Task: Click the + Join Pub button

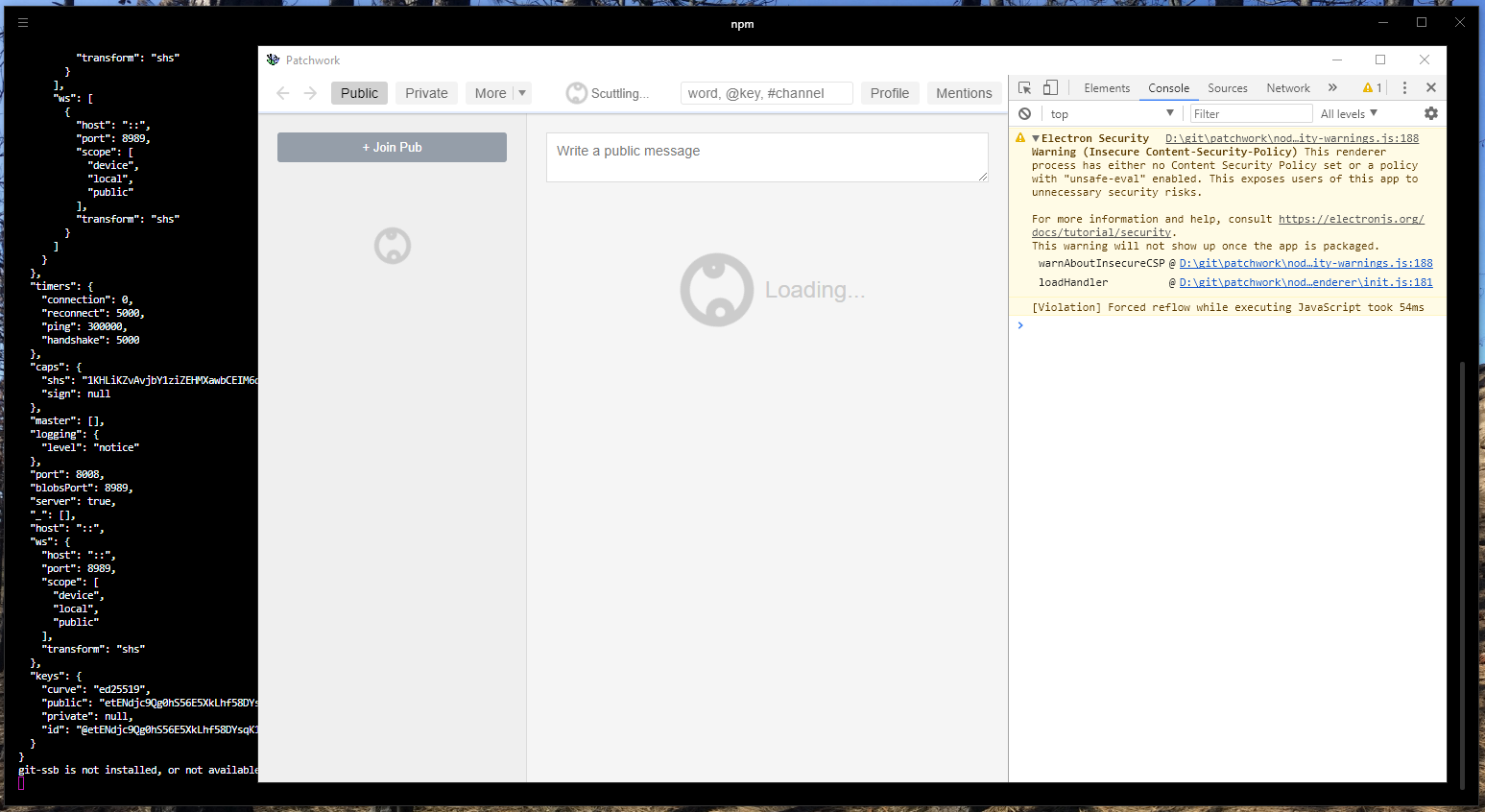Action: (x=392, y=147)
